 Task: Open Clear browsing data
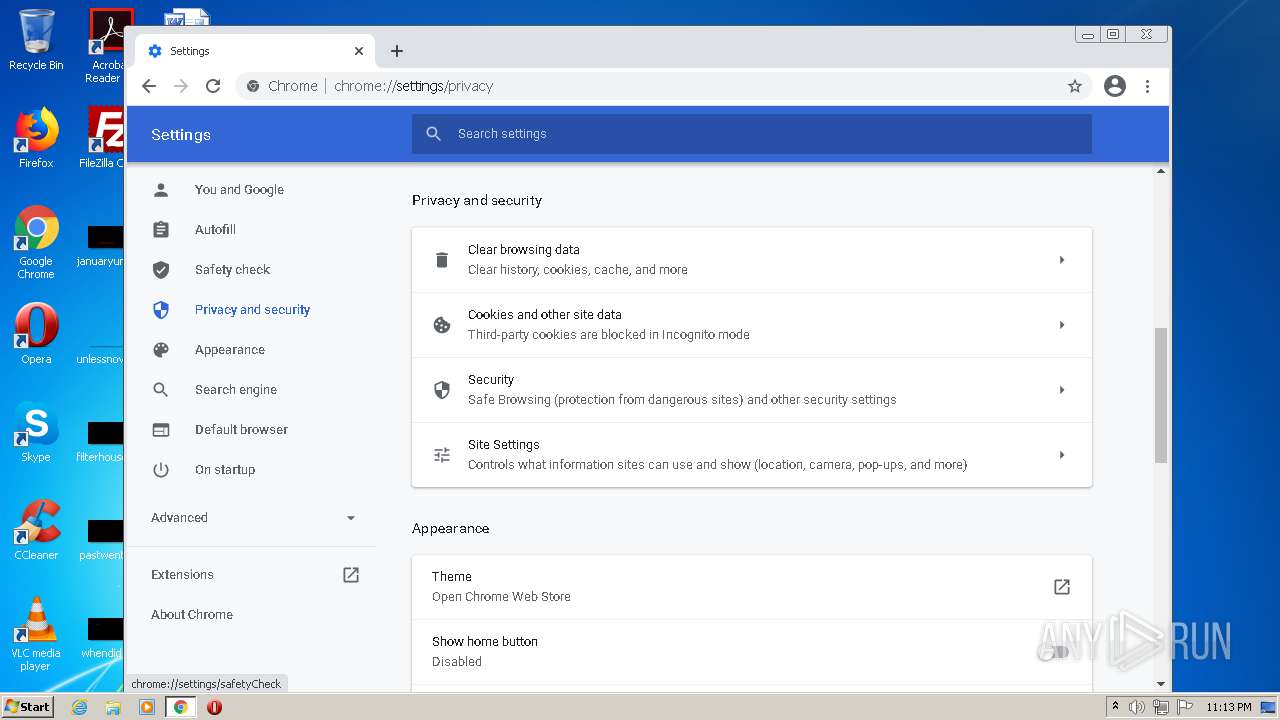[752, 260]
